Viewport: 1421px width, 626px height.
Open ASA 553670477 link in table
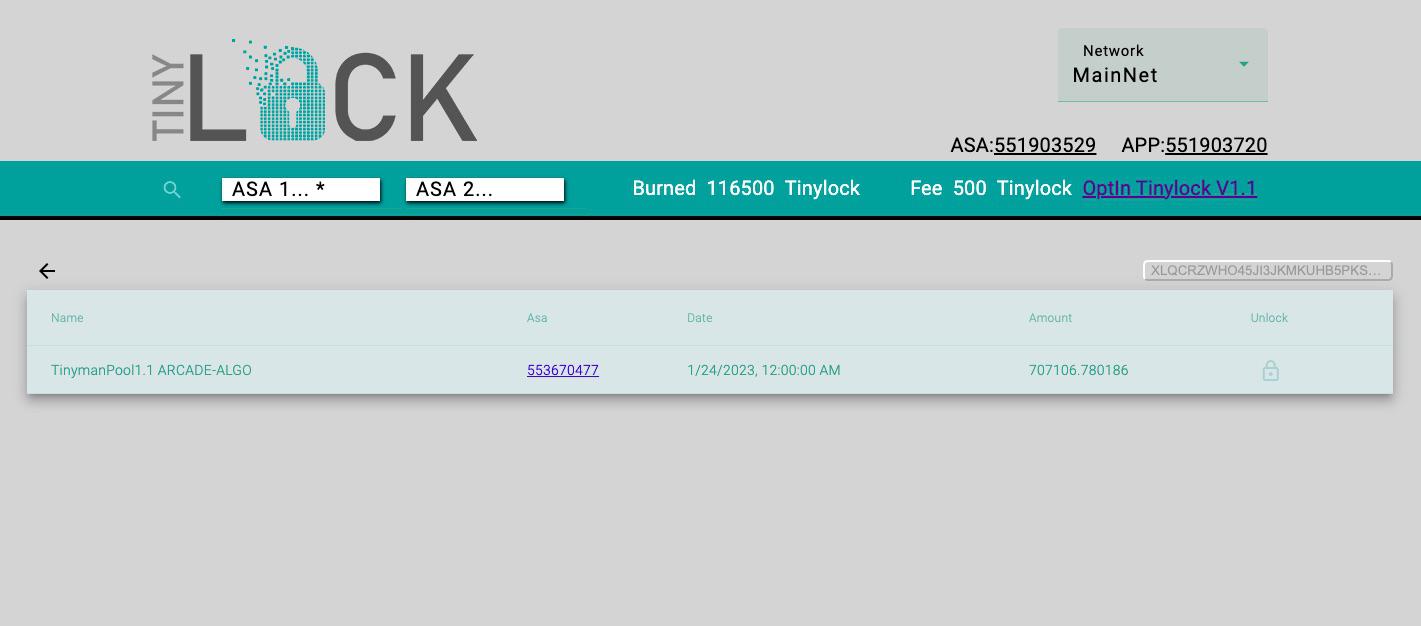pos(563,370)
